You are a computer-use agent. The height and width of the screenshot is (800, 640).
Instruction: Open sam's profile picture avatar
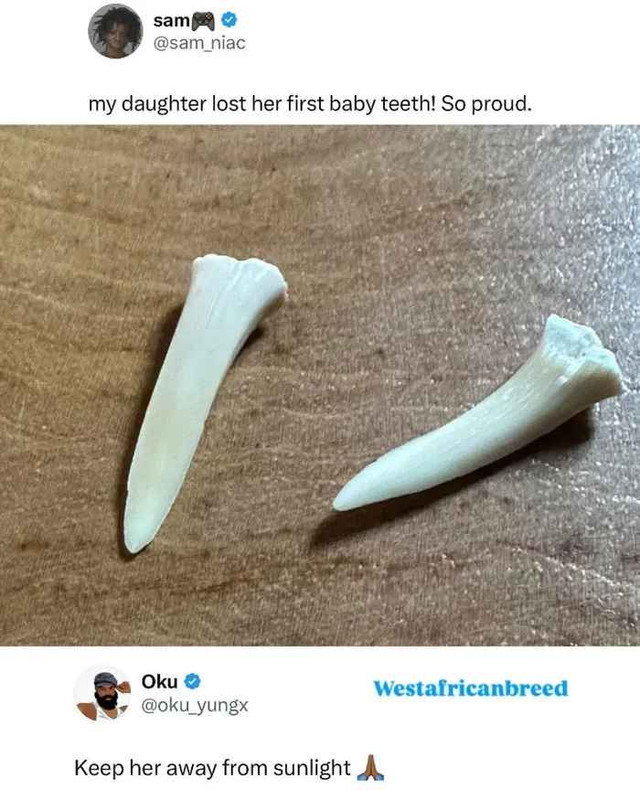click(115, 31)
